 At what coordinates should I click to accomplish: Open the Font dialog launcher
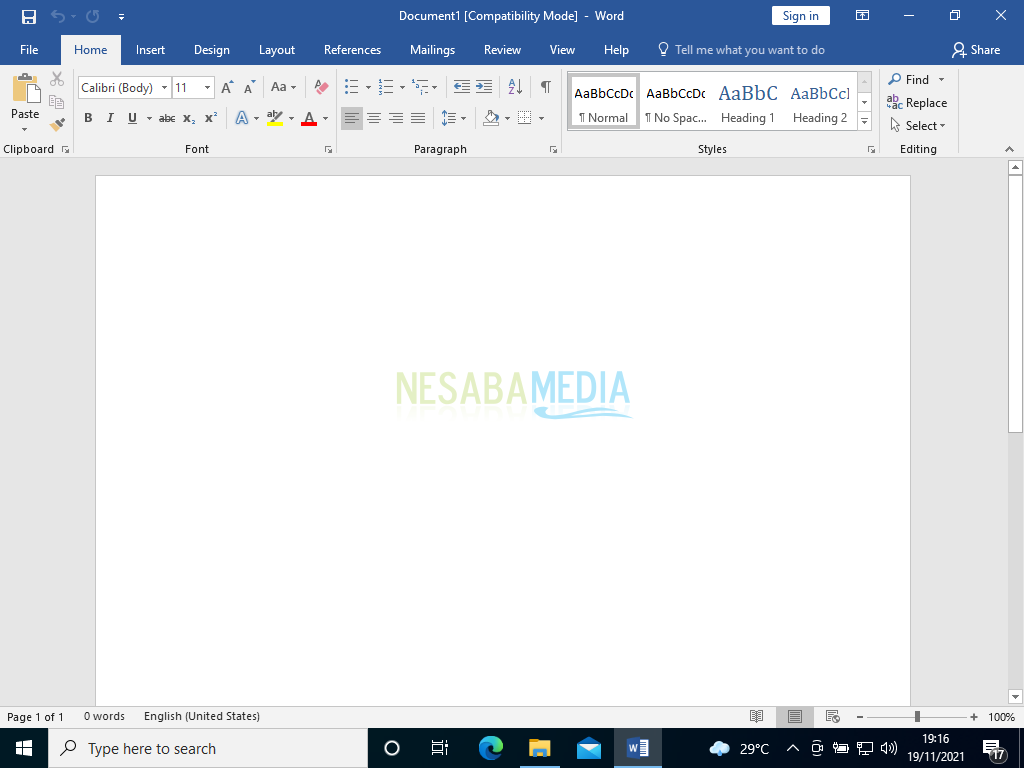(328, 150)
